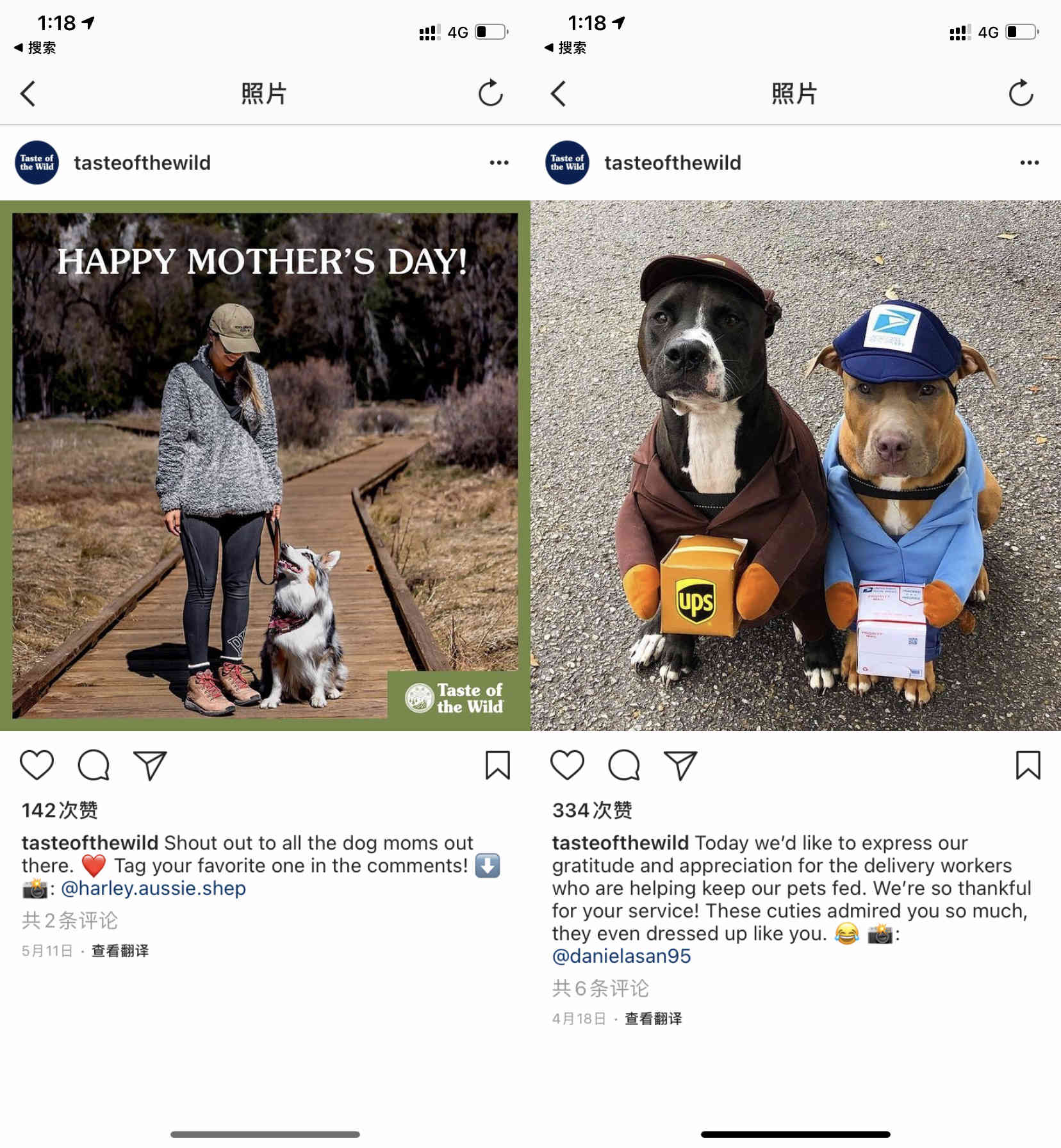Open more options on Mother's Day post
Screen dimensions: 1061x1148
click(499, 163)
